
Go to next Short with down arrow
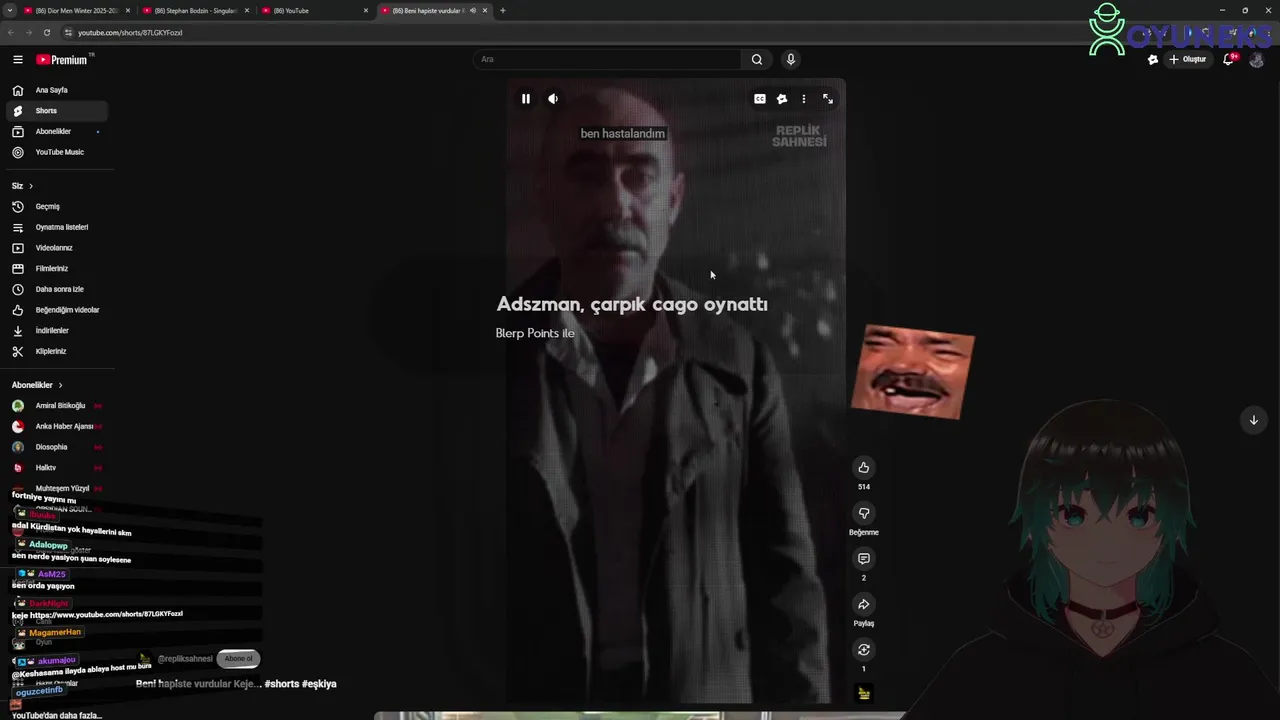(1253, 420)
